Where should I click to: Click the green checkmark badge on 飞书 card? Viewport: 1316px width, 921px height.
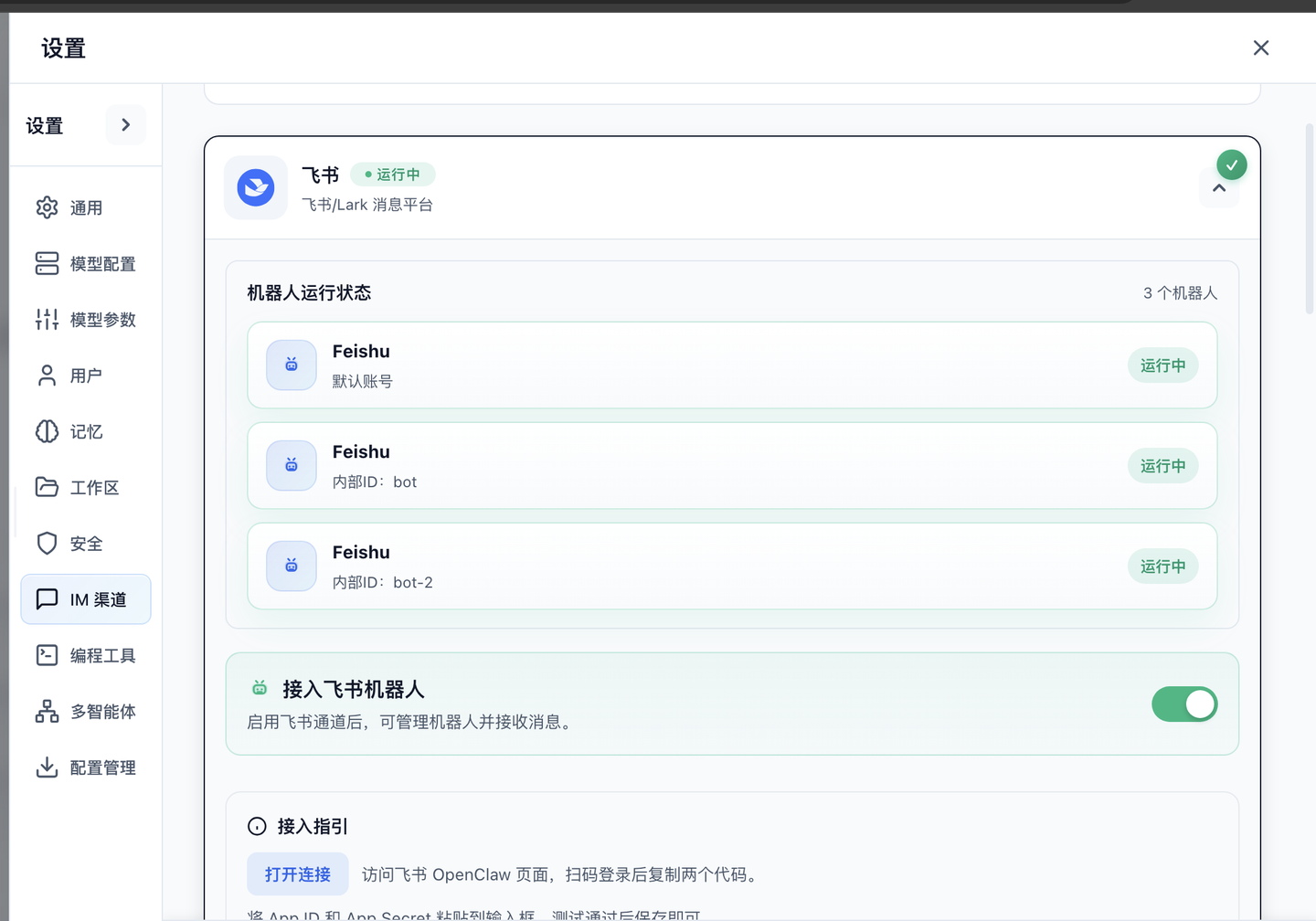pyautogui.click(x=1232, y=165)
